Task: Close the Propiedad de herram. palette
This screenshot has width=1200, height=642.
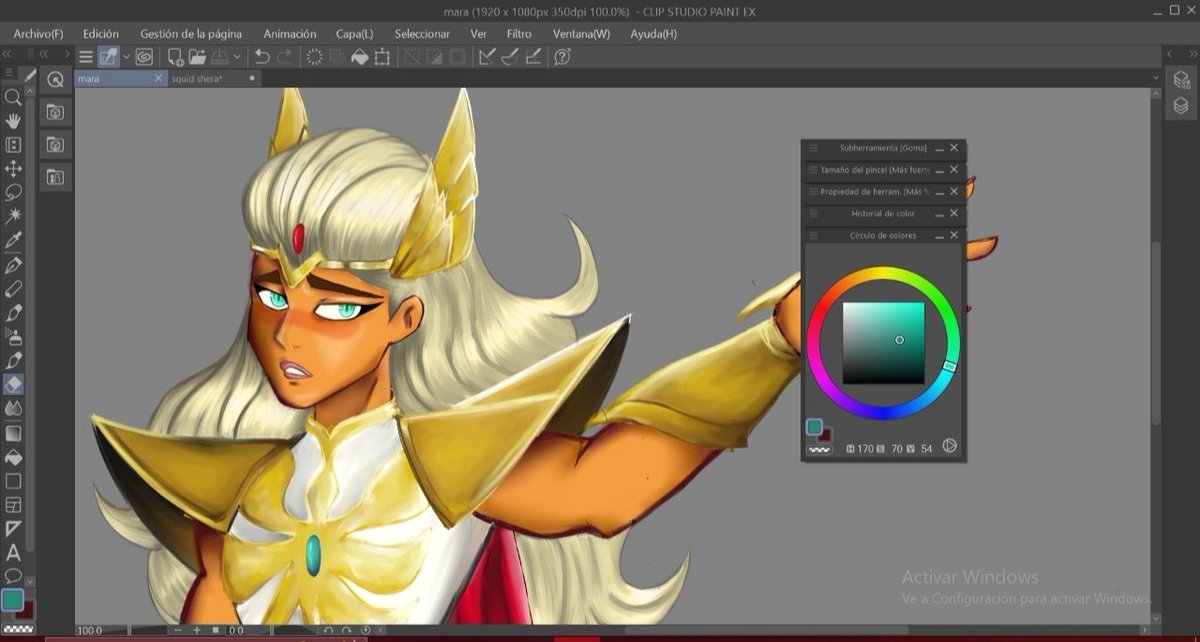Action: click(954, 192)
